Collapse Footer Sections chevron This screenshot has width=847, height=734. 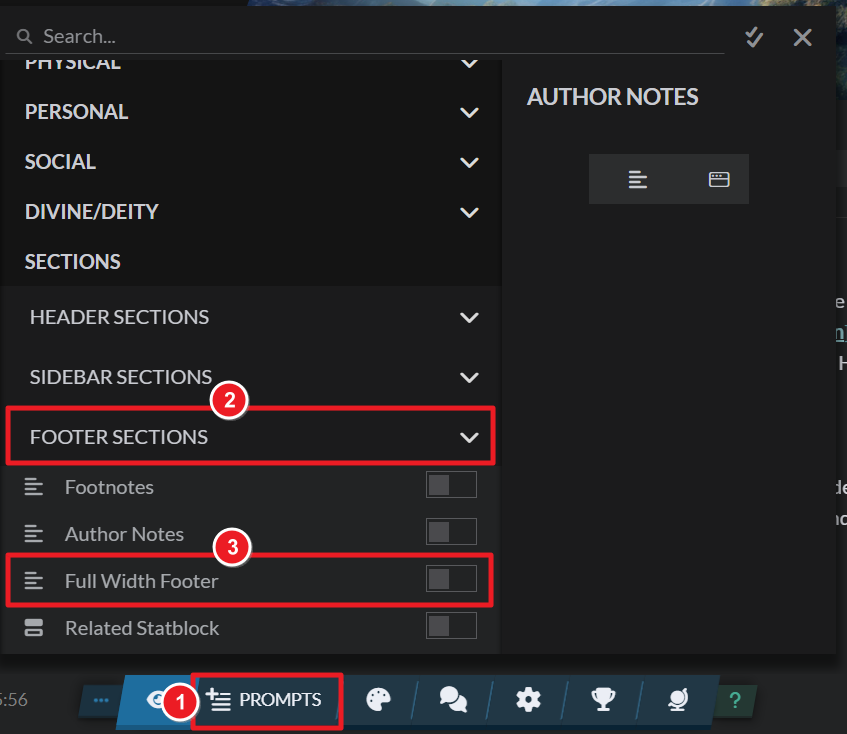pyautogui.click(x=469, y=437)
